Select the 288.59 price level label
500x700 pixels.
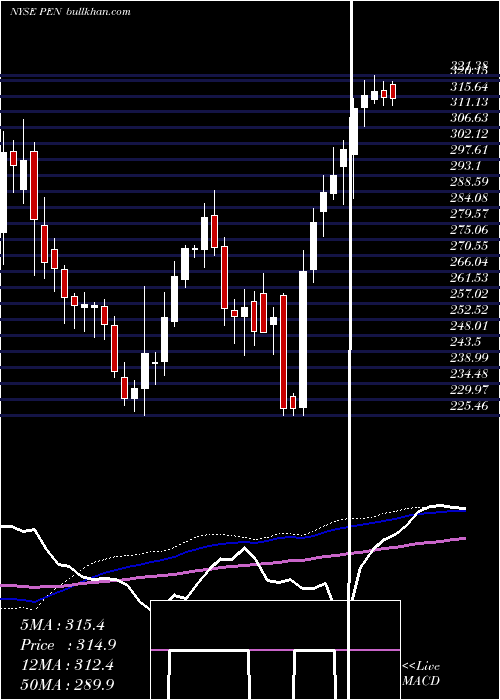click(x=469, y=182)
